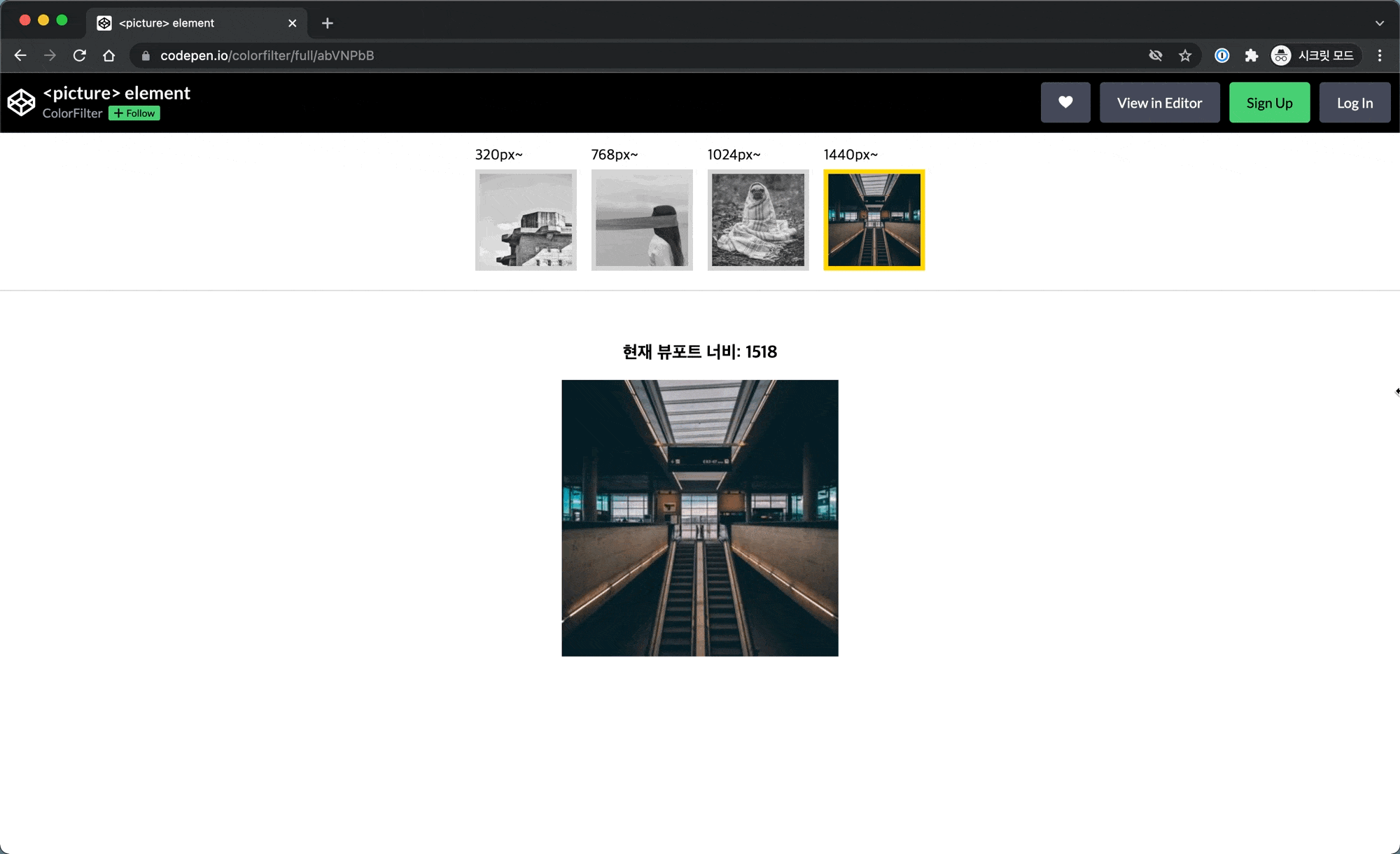Click the 1Password extension icon
Viewport: 1400px width, 854px height.
point(1221,55)
